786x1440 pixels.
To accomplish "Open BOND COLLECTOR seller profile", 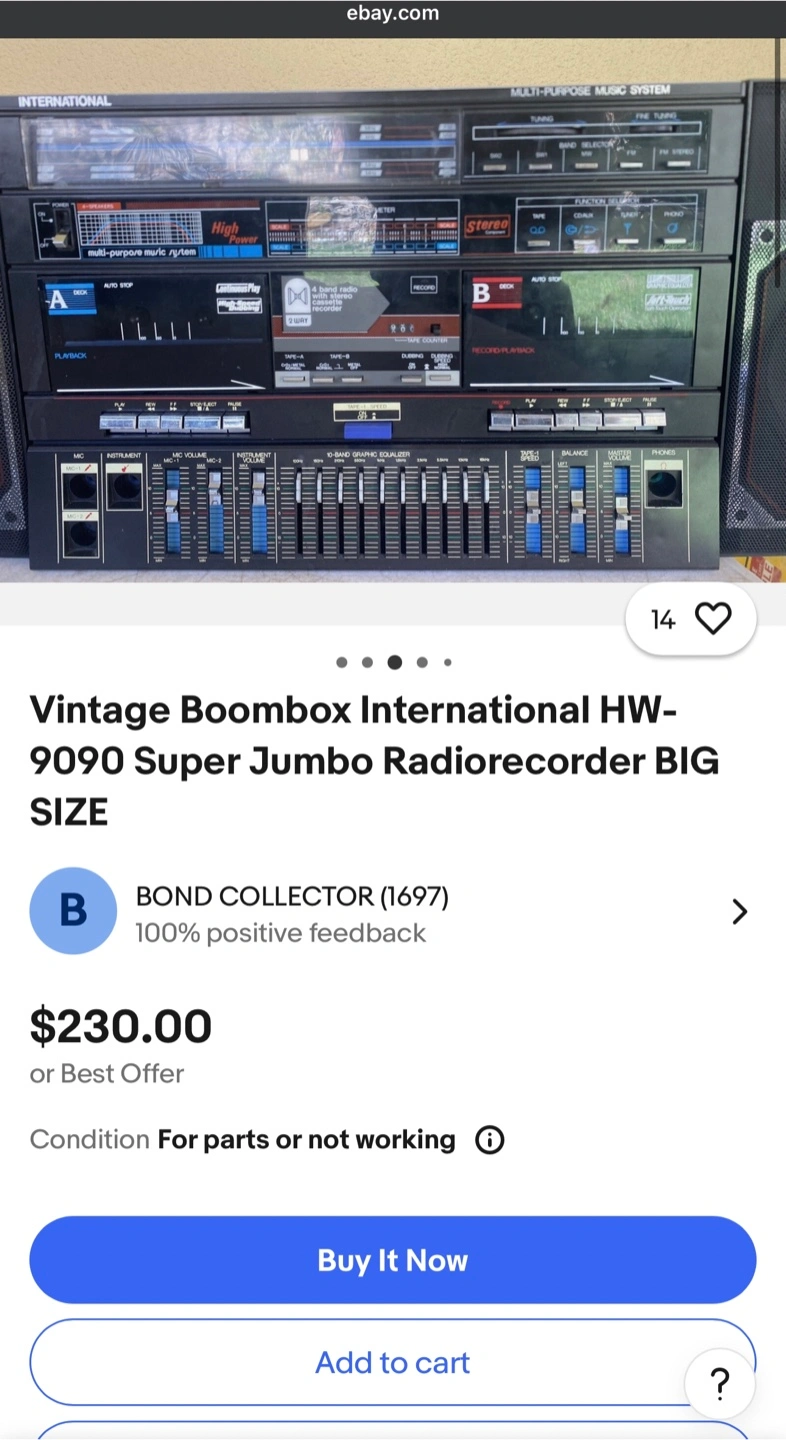I will pos(292,897).
